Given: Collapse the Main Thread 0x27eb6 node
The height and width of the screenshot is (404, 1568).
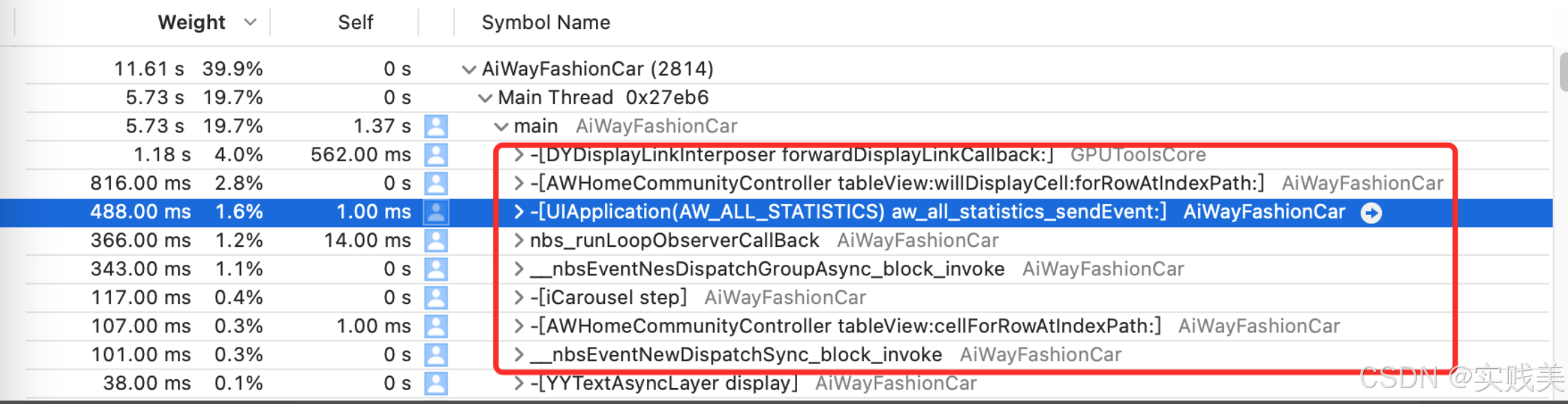Looking at the screenshot, I should 484,97.
